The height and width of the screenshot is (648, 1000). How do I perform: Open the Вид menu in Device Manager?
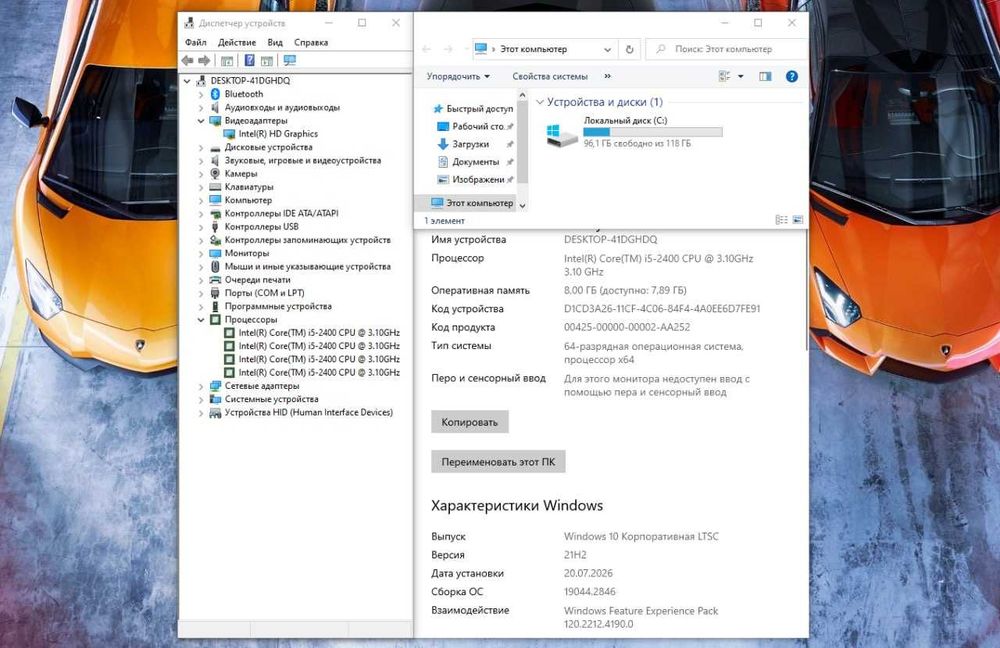point(275,42)
